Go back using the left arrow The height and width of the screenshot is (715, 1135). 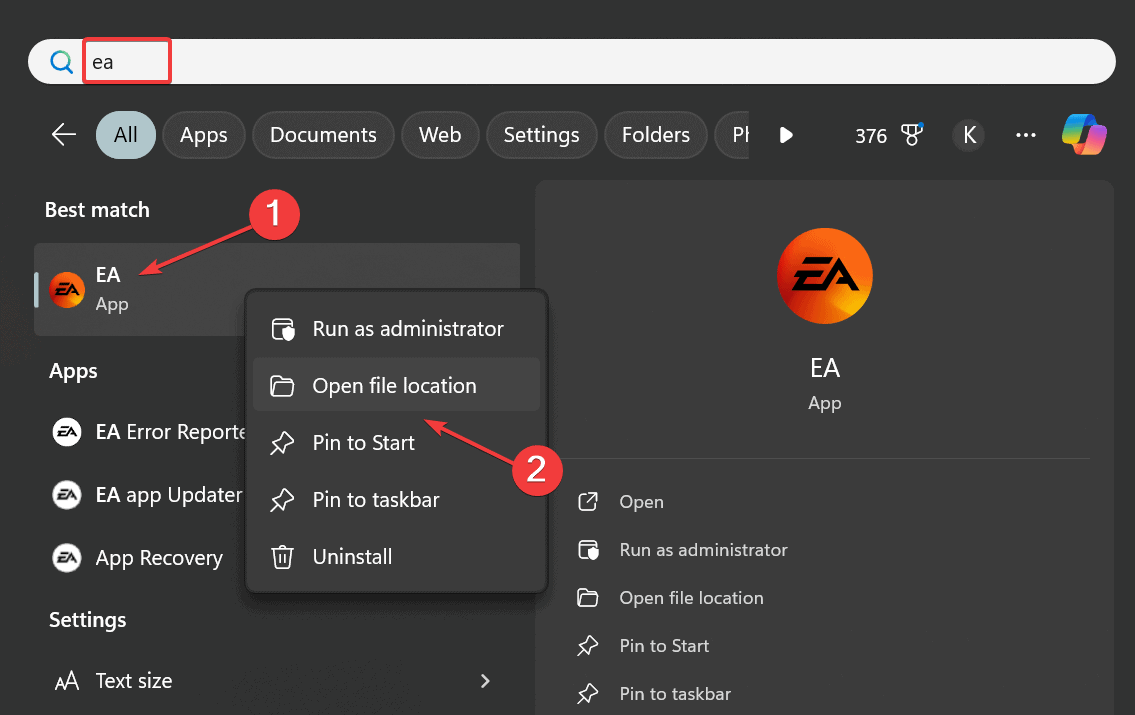[x=64, y=135]
